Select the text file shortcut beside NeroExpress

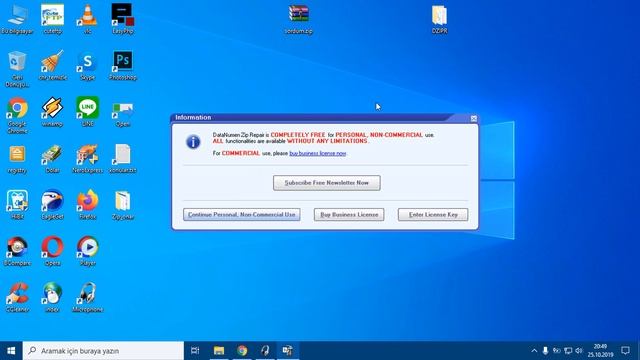click(x=122, y=159)
